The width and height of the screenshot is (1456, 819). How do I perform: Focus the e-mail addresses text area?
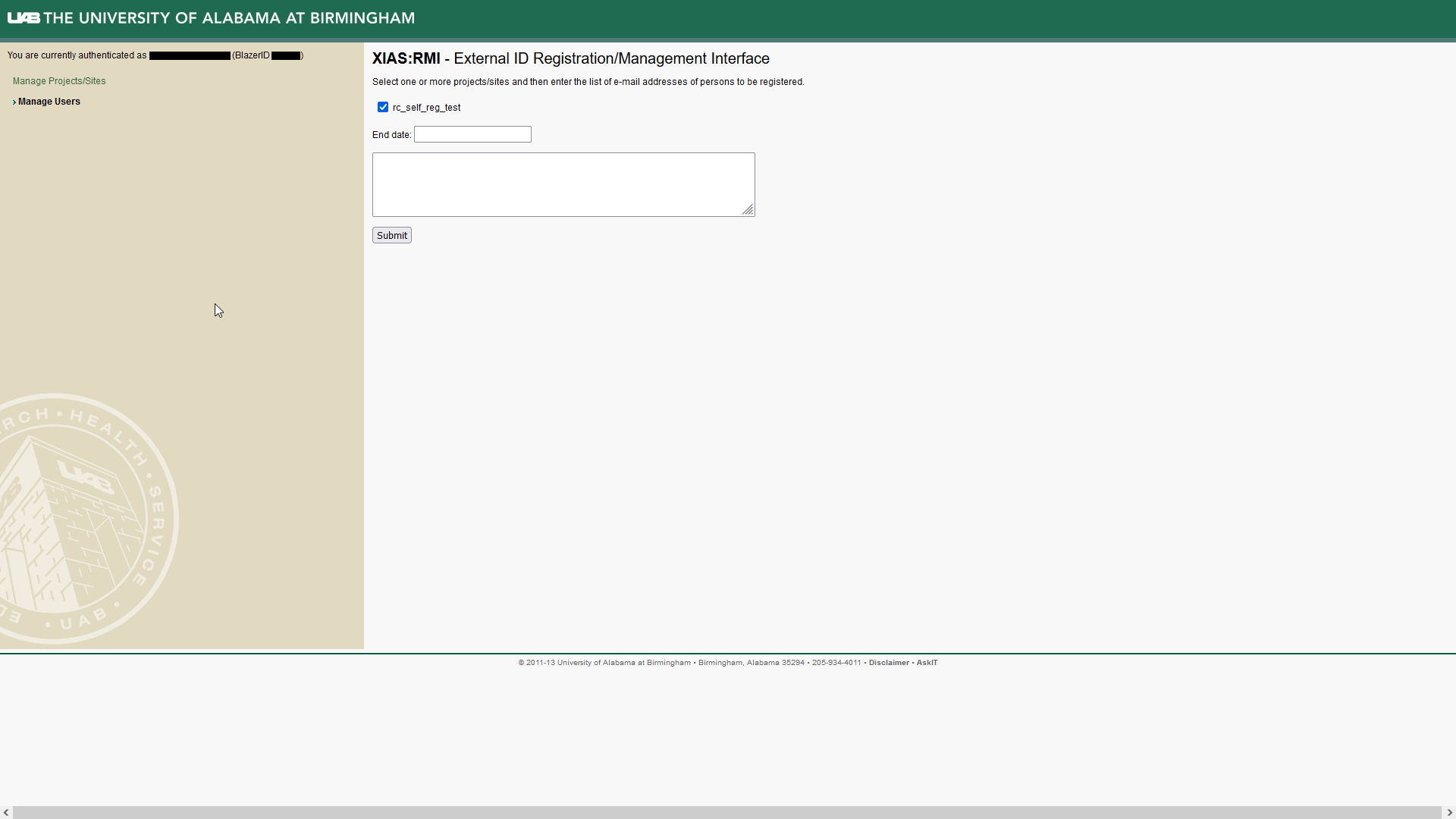[563, 184]
